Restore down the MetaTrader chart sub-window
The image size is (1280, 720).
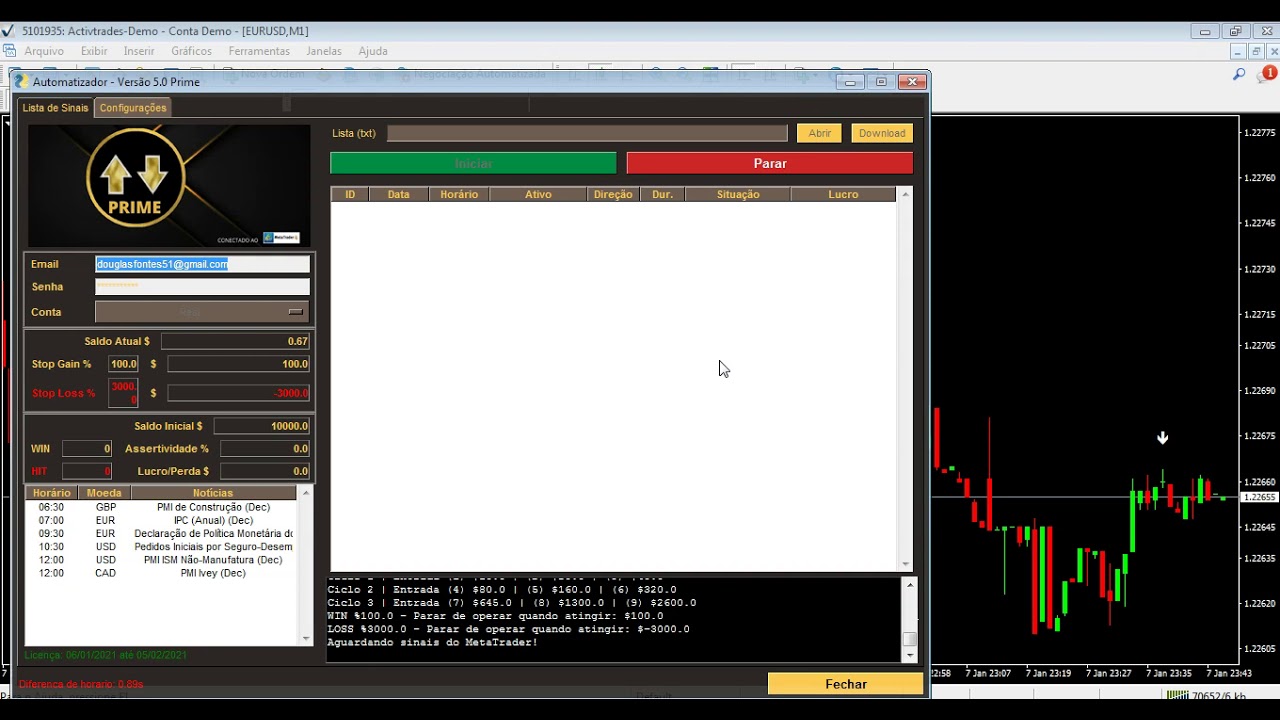tap(1256, 51)
